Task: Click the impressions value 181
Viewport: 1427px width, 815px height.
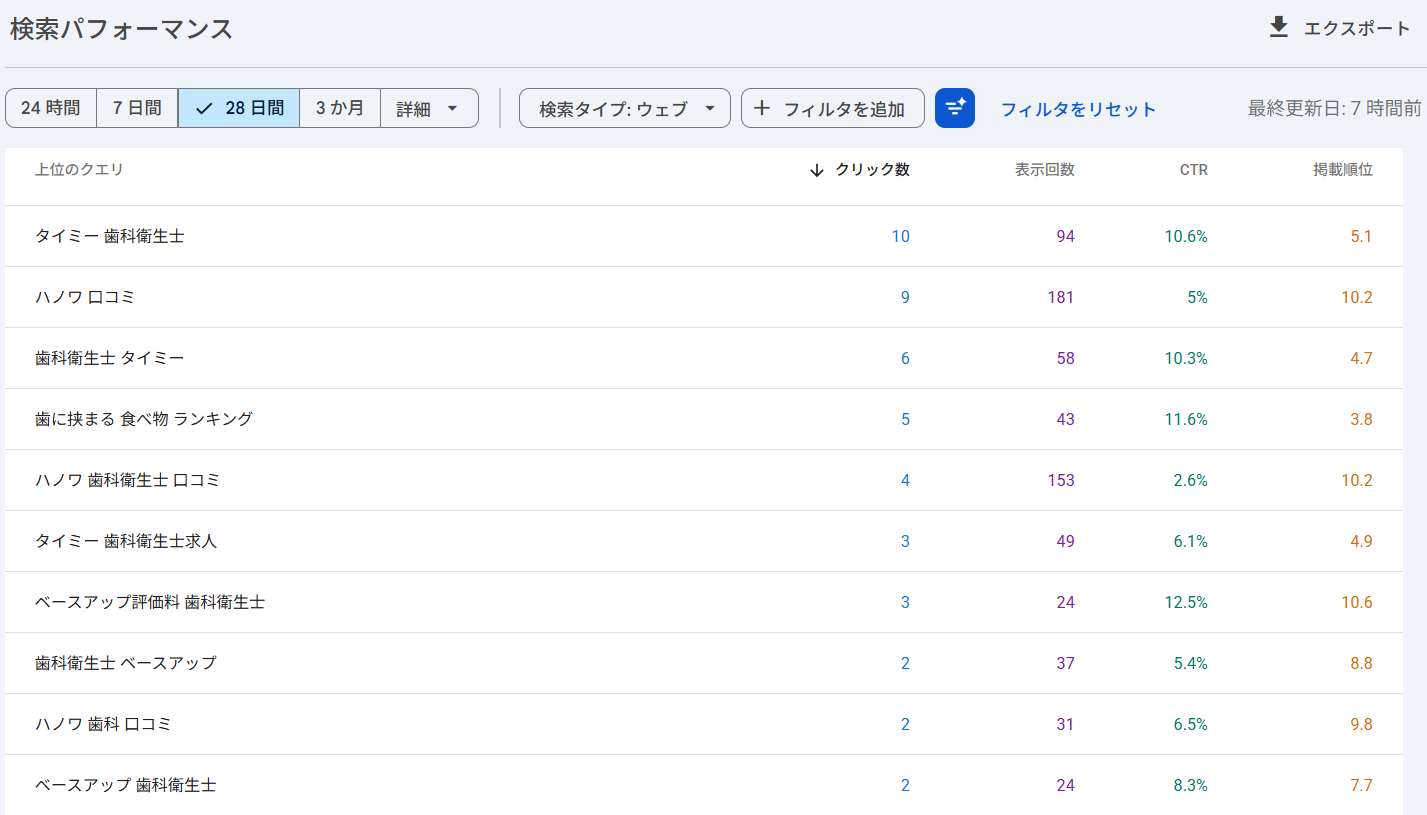Action: click(1061, 297)
